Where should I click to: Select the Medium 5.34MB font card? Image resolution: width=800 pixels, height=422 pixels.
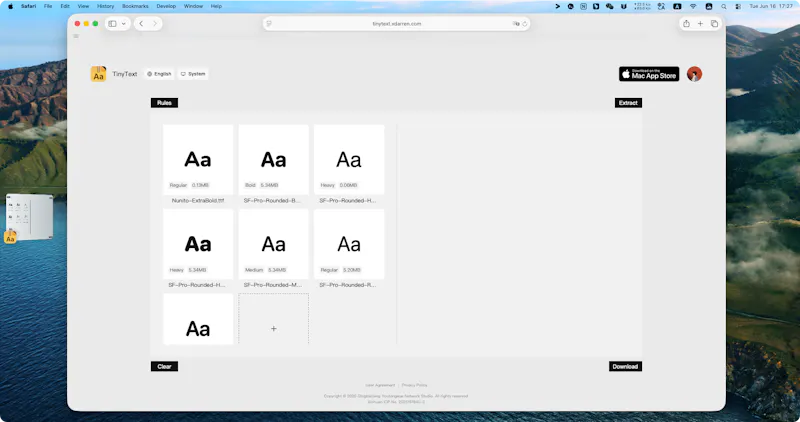[x=273, y=244]
